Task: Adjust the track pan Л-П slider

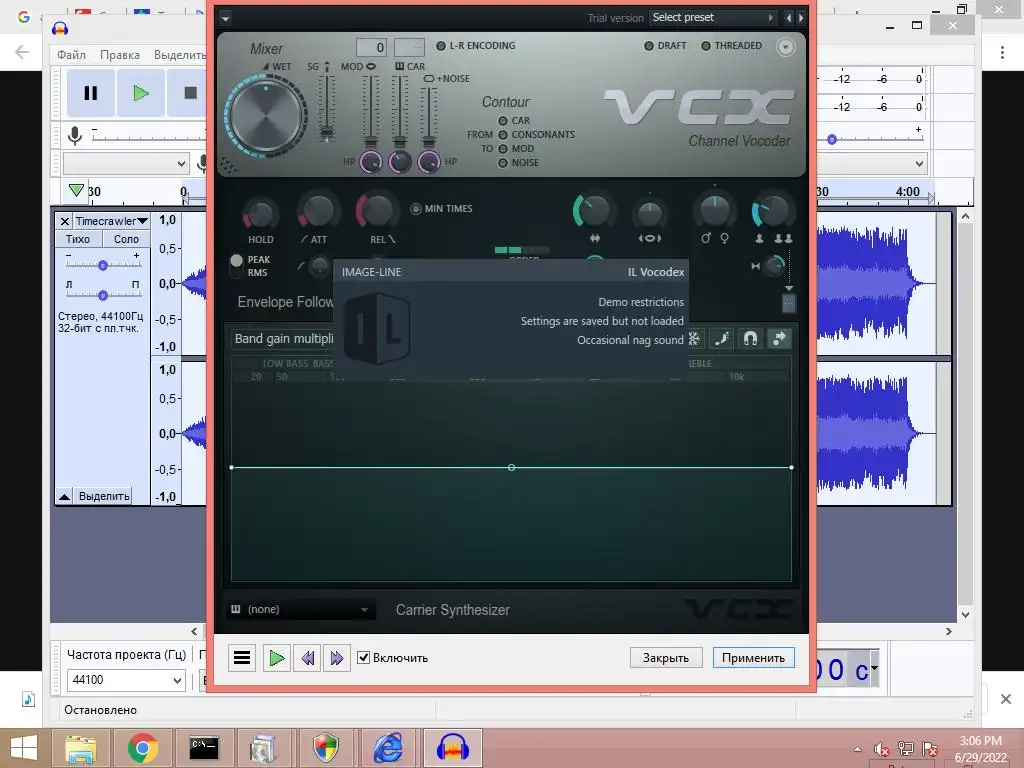Action: click(103, 295)
